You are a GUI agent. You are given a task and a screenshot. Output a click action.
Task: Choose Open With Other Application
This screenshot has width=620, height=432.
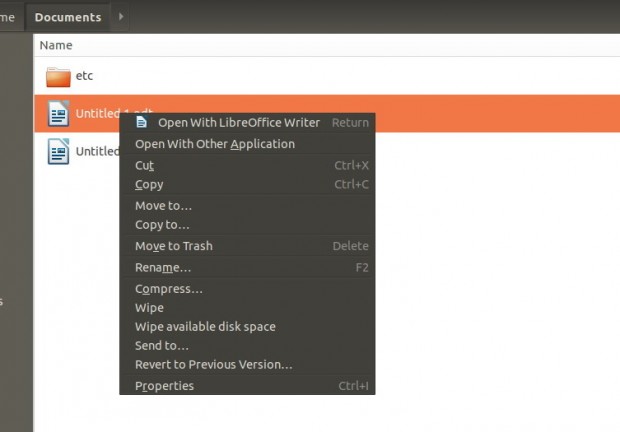point(214,144)
